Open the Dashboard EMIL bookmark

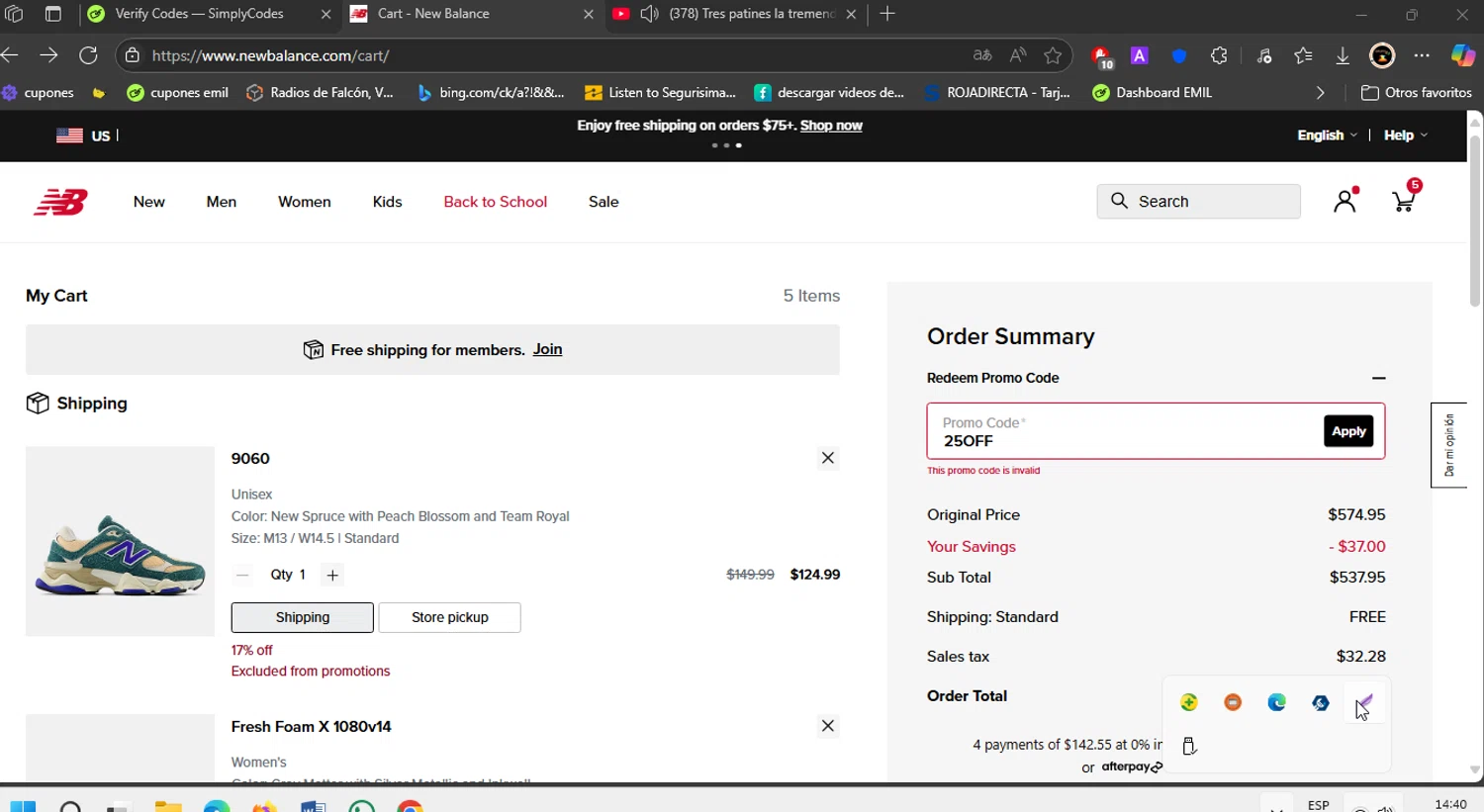tap(1152, 93)
